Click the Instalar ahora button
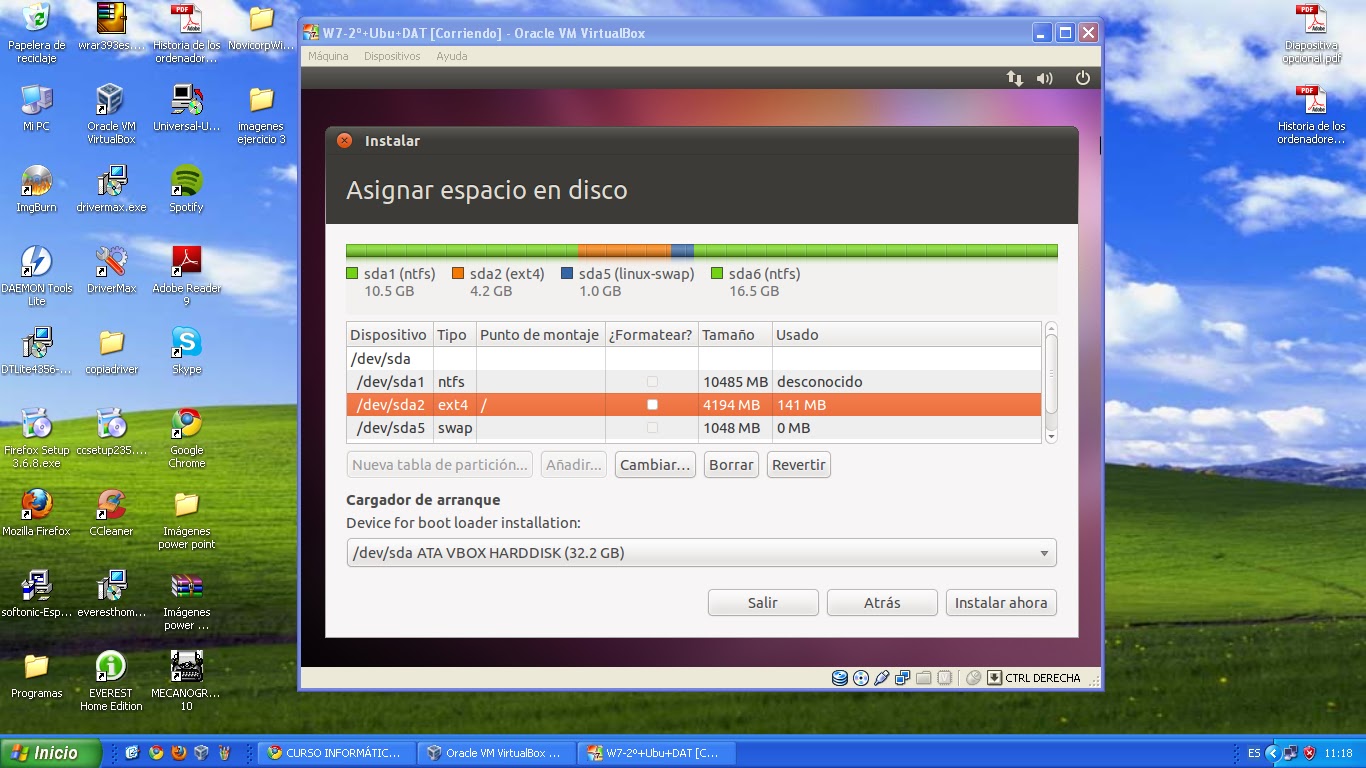This screenshot has width=1366, height=768. (1001, 603)
